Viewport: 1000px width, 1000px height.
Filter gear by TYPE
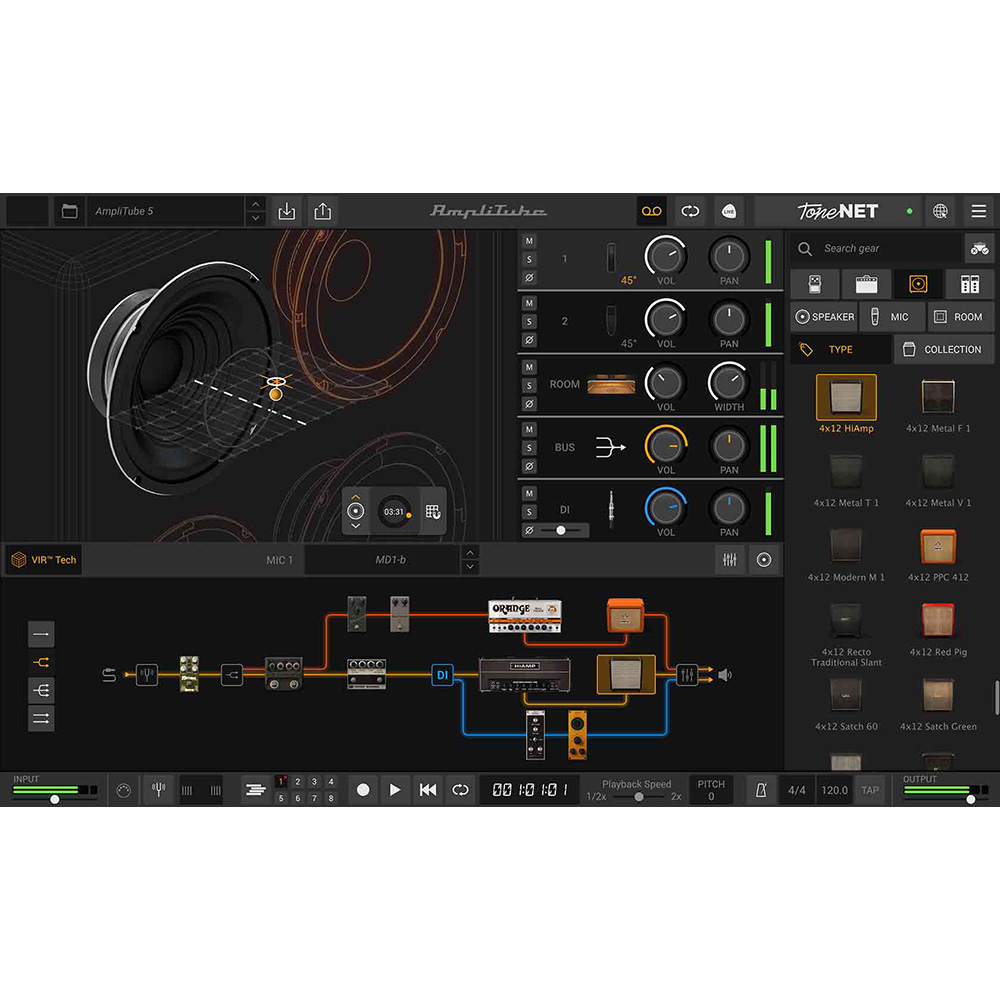coord(841,349)
